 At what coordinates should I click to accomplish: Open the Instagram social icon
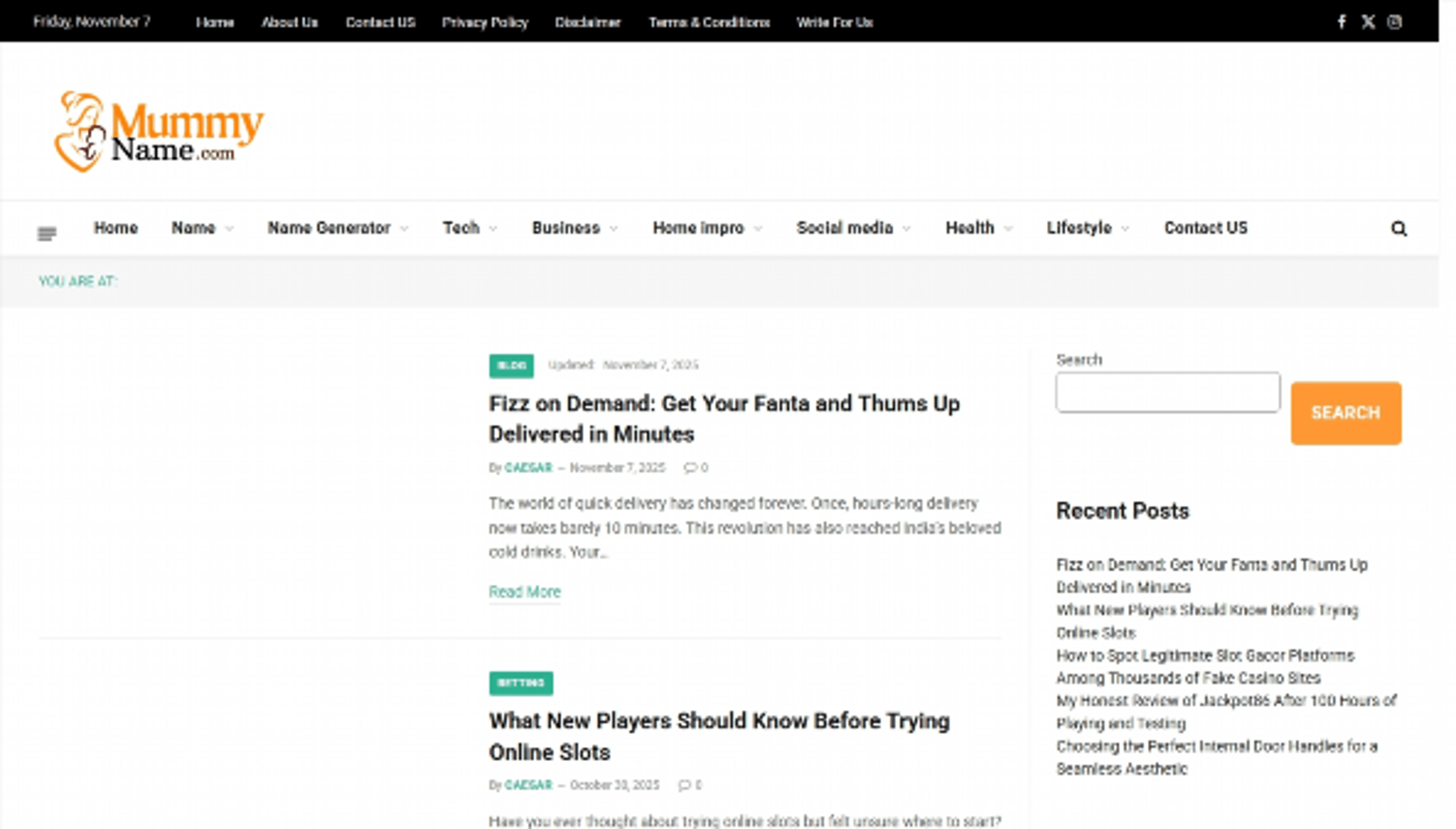(x=1394, y=22)
